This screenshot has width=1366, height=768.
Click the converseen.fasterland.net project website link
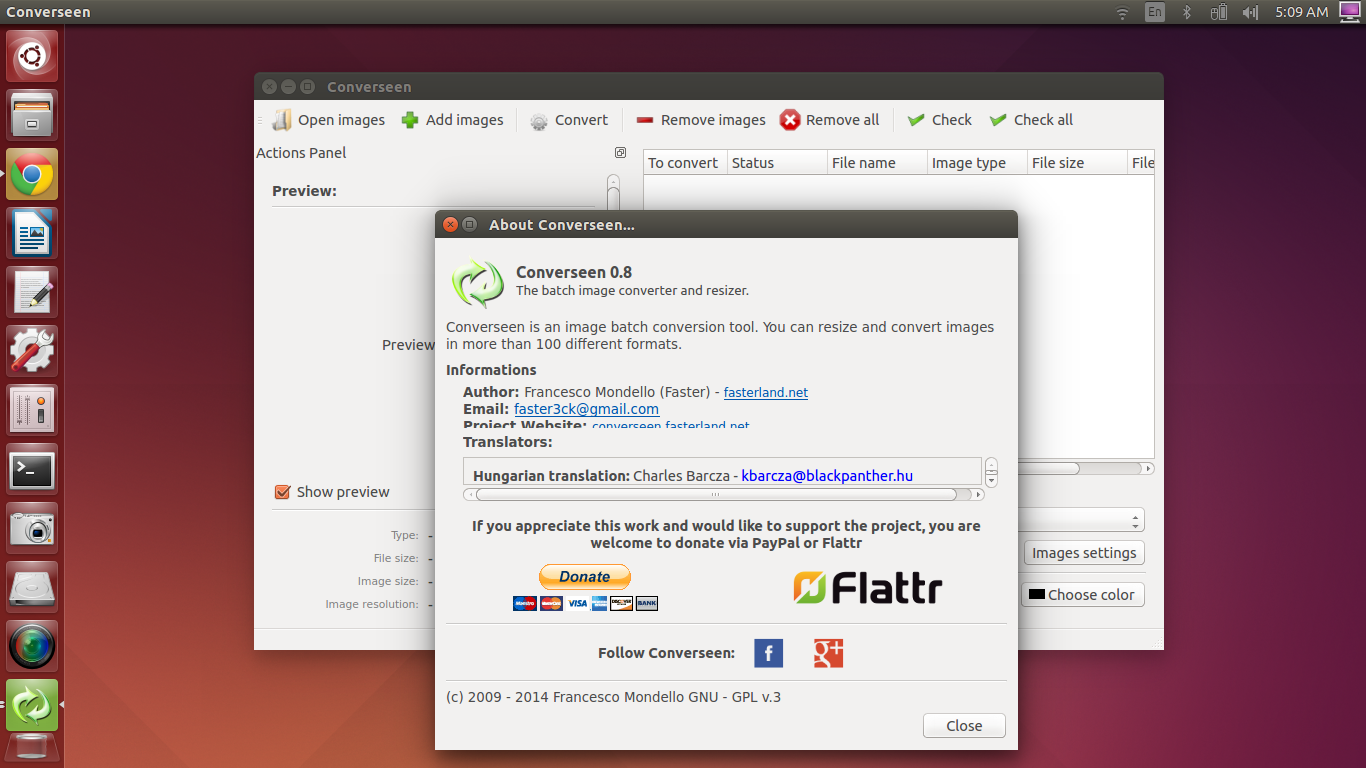[x=670, y=425]
